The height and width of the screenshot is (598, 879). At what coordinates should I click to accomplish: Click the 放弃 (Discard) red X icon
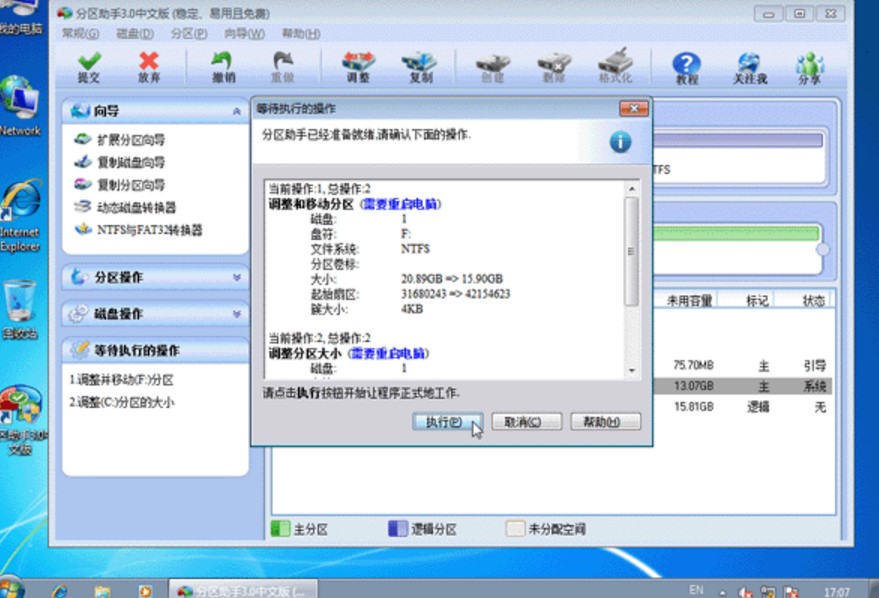click(149, 67)
